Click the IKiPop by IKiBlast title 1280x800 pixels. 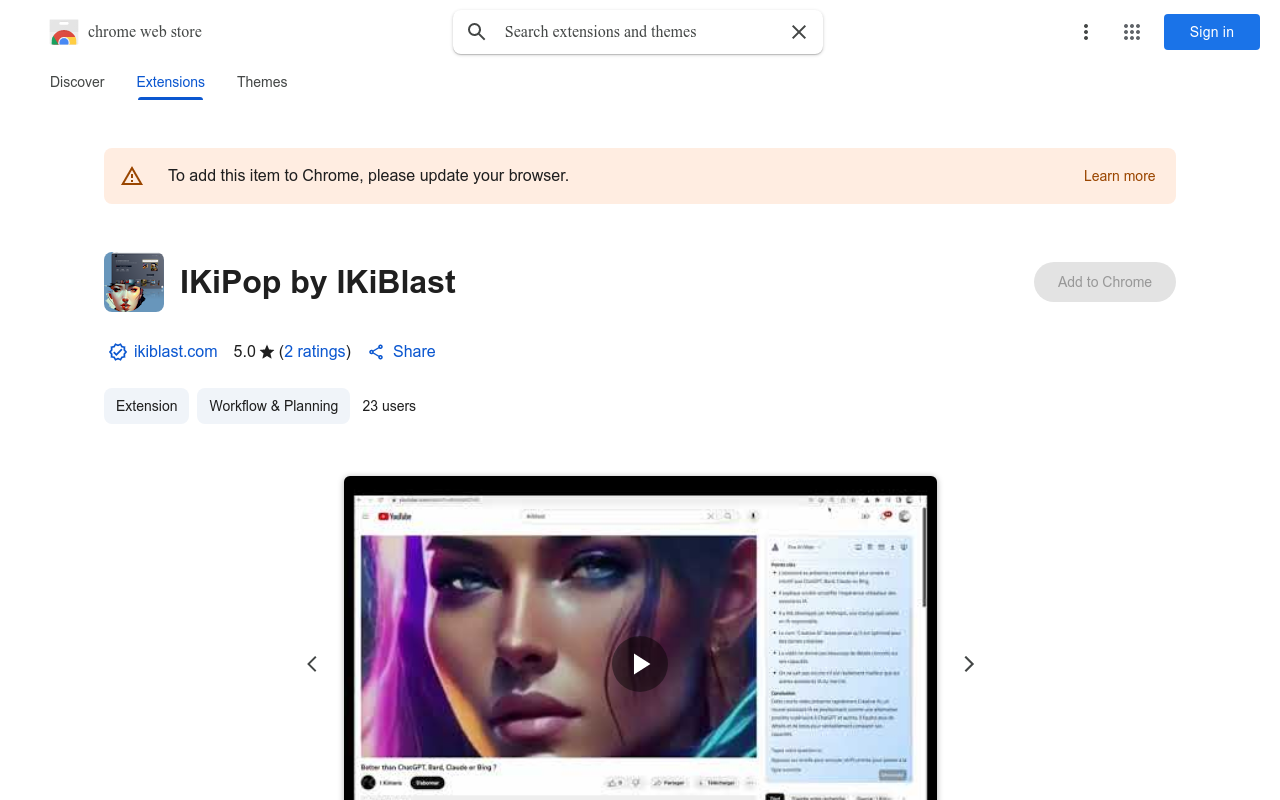(318, 282)
